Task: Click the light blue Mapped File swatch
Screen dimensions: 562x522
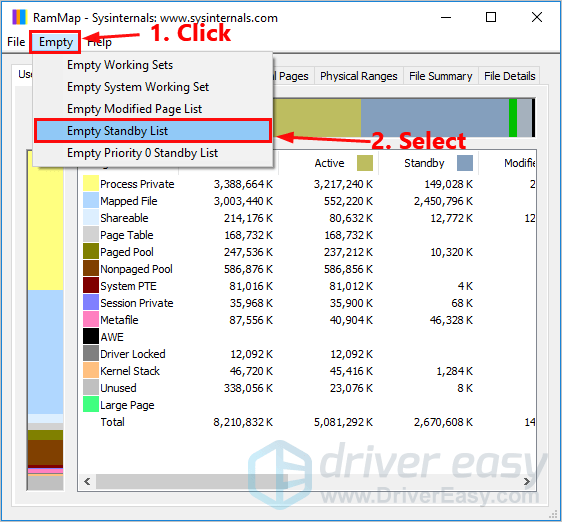Action: [91, 200]
